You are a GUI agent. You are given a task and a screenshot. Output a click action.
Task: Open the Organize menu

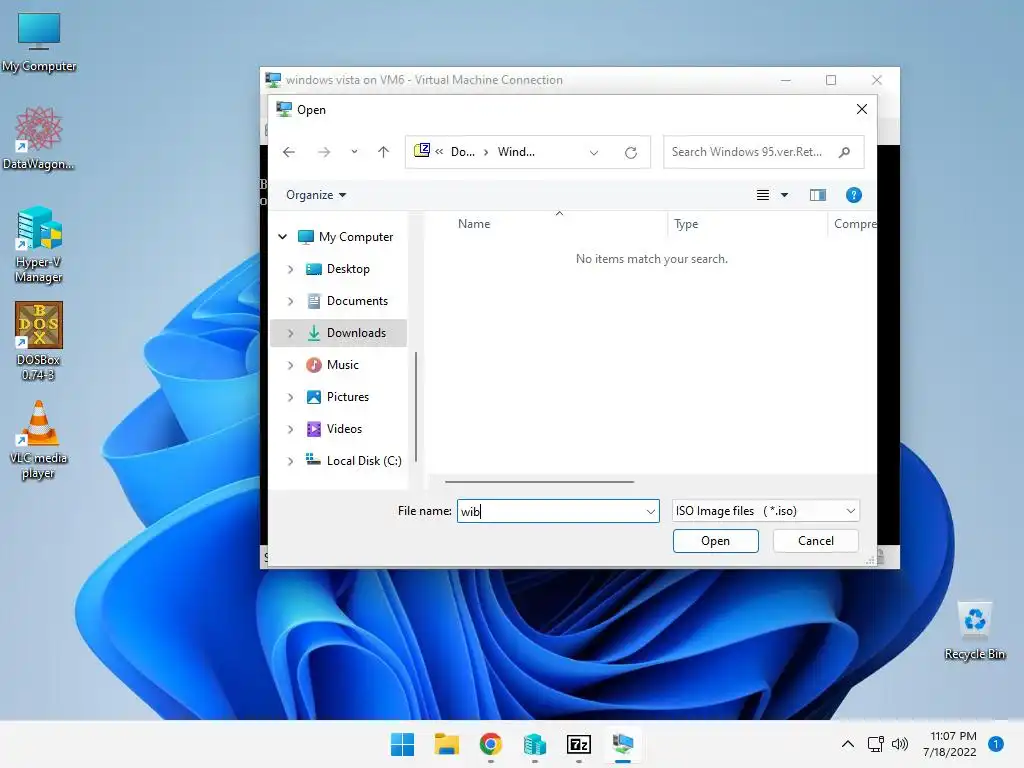(x=316, y=195)
